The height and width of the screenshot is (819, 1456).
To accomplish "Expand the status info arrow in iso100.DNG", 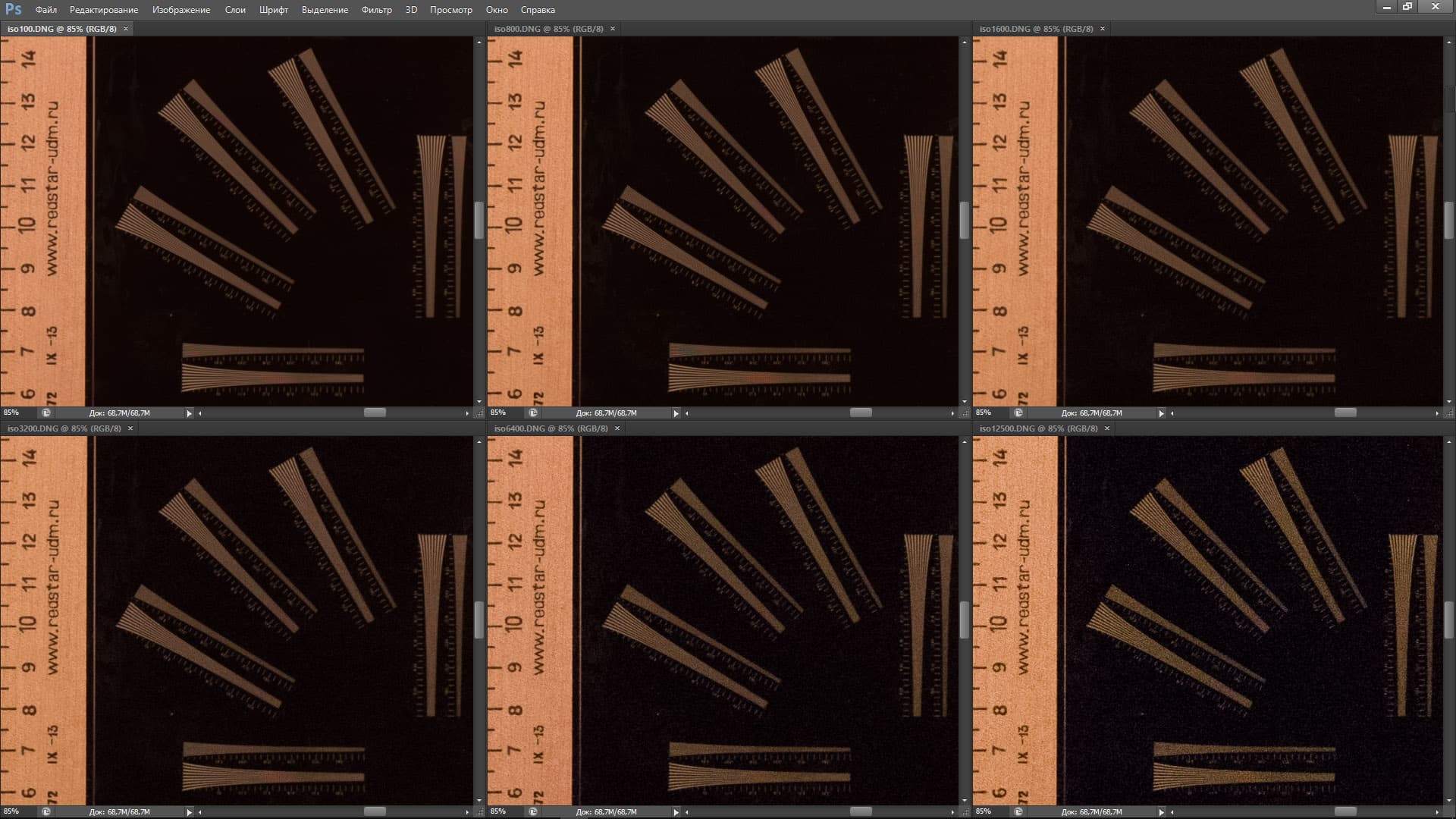I will pos(189,413).
